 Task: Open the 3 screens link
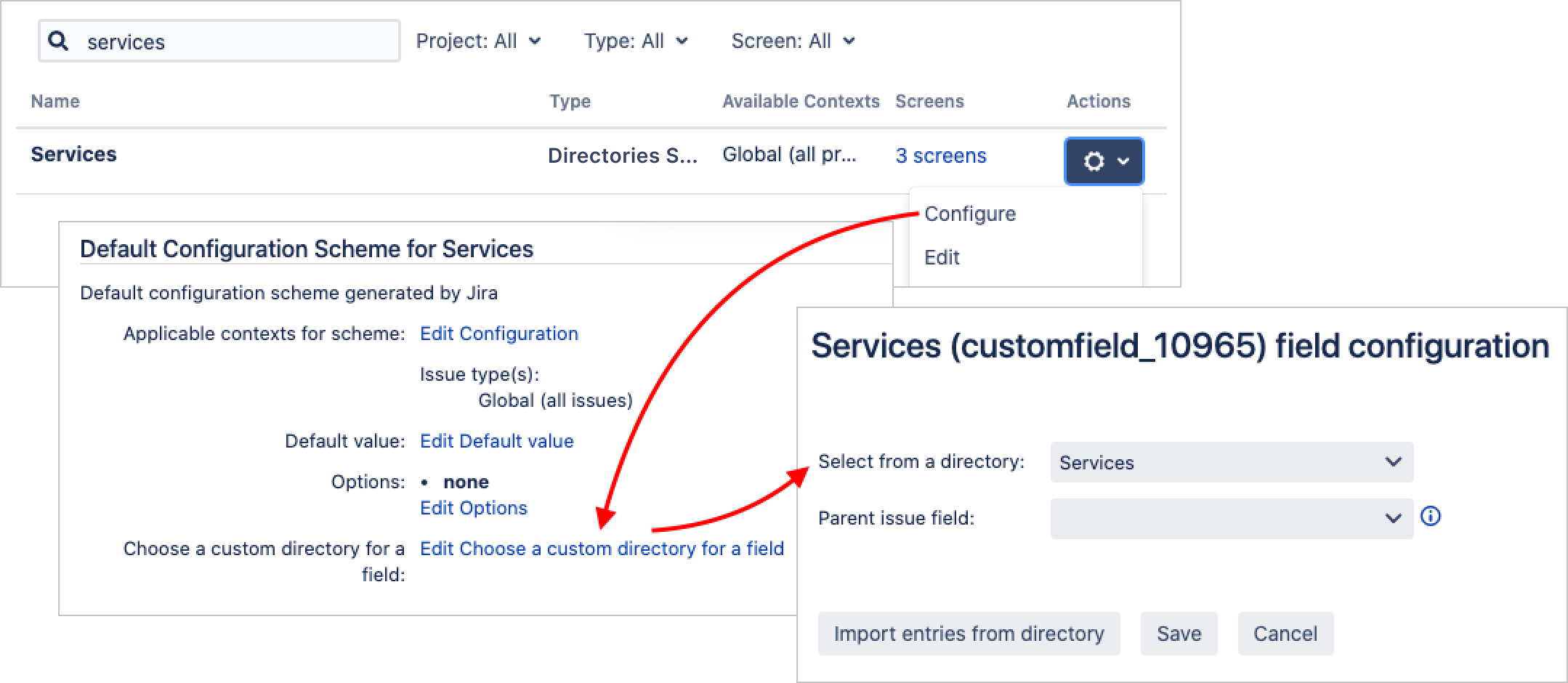tap(940, 155)
